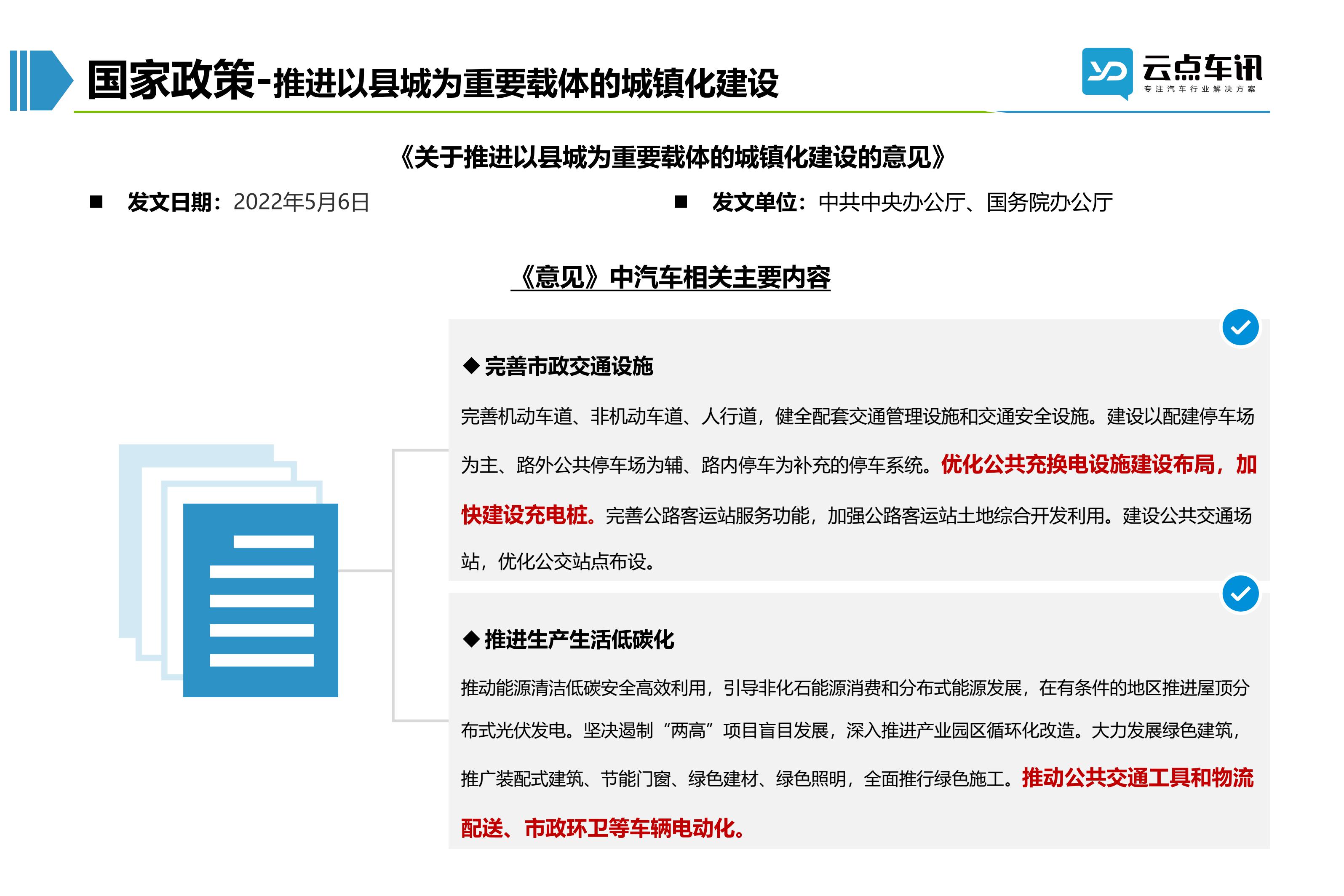1344x896 pixels.
Task: Click the label 发文日期
Action: coord(169,202)
